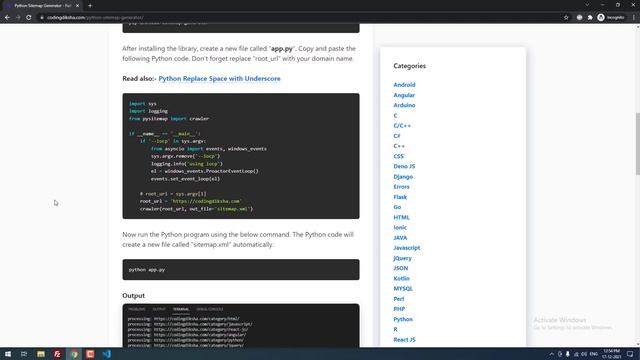The image size is (640, 360).
Task: Close the Python Sitemap Generator tab
Action: [77, 6]
